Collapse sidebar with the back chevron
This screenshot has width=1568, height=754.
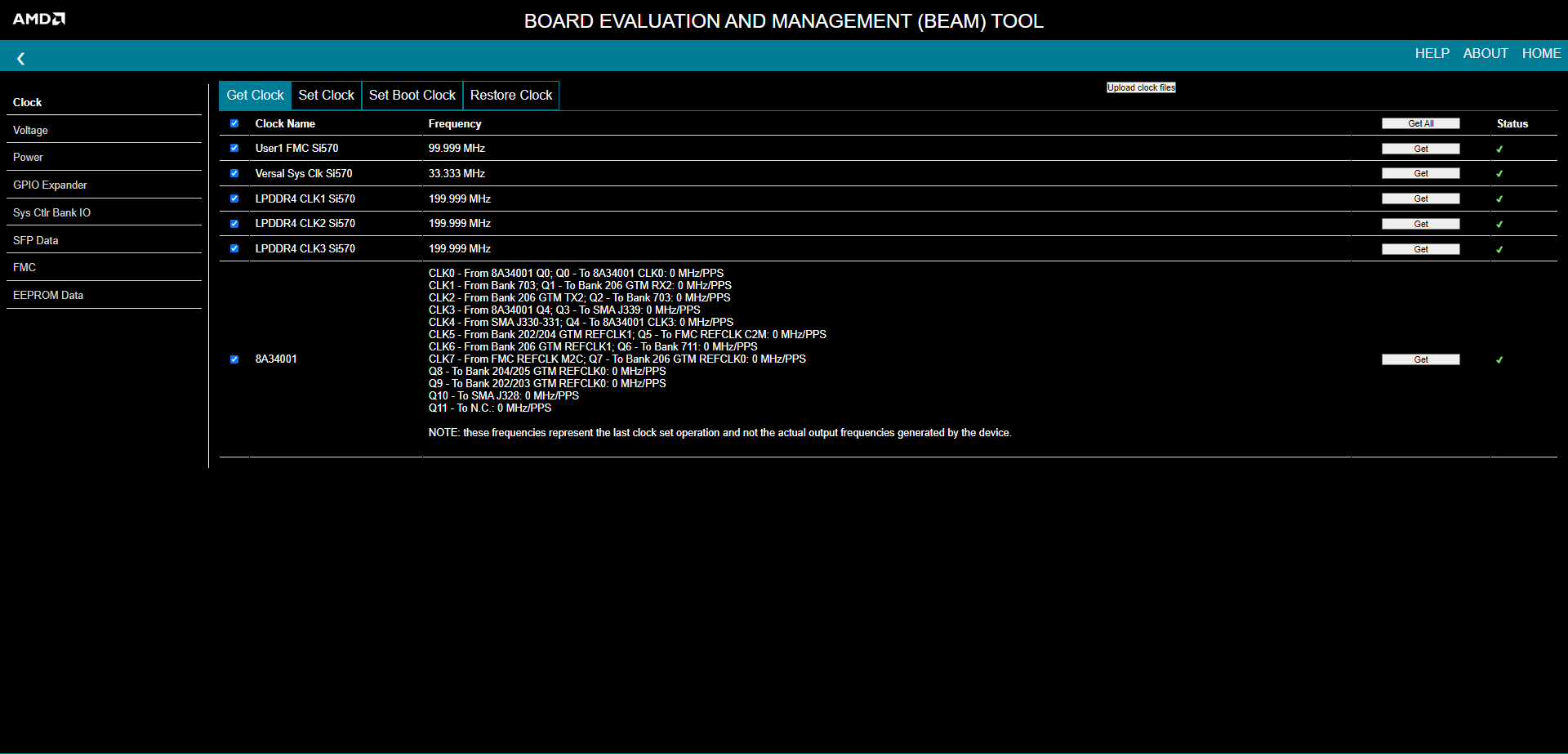[x=21, y=59]
